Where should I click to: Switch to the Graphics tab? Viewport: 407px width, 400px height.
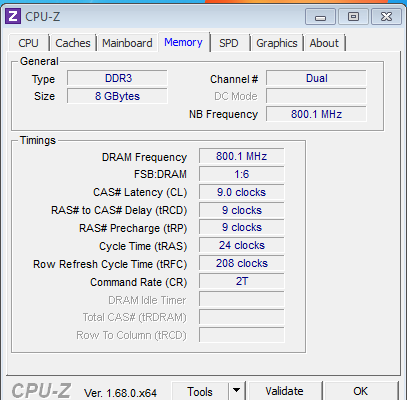pos(277,43)
